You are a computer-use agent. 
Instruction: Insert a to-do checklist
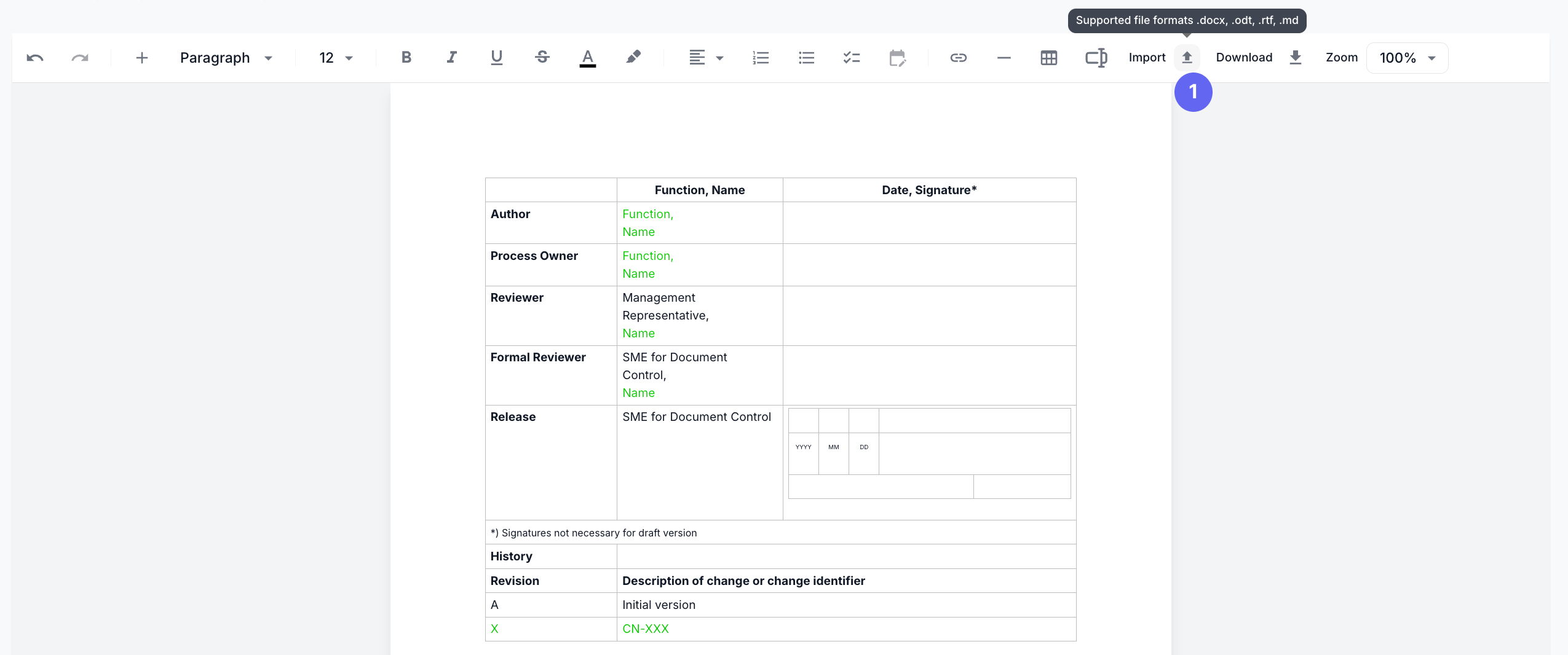(851, 57)
